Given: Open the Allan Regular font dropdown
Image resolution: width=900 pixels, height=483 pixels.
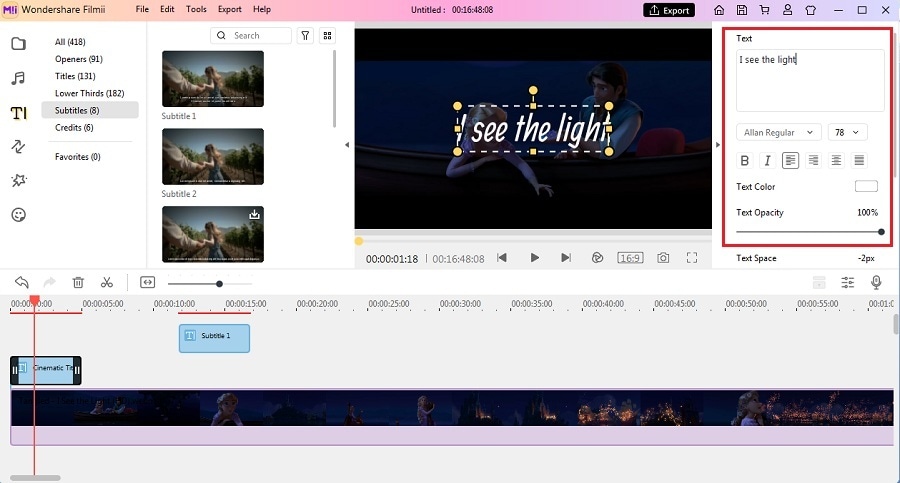Looking at the screenshot, I should 779,132.
